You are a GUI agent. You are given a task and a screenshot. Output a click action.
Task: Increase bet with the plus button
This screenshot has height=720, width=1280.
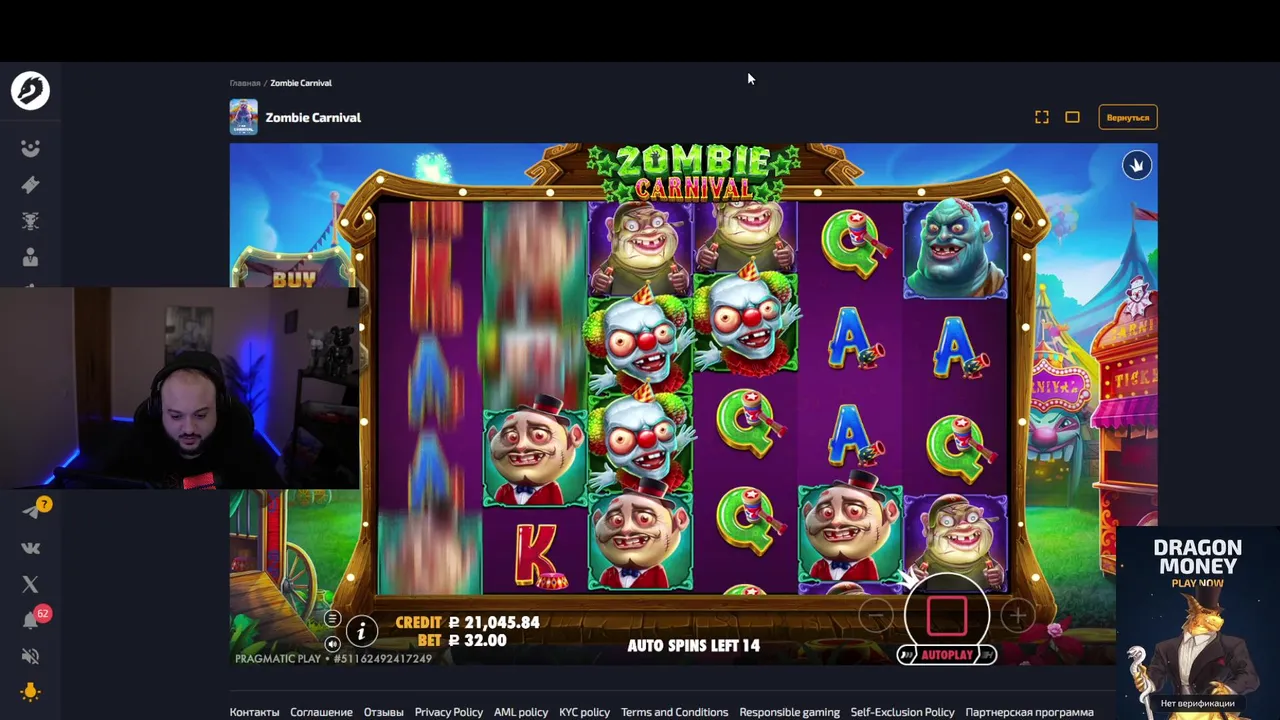pyautogui.click(x=1017, y=616)
